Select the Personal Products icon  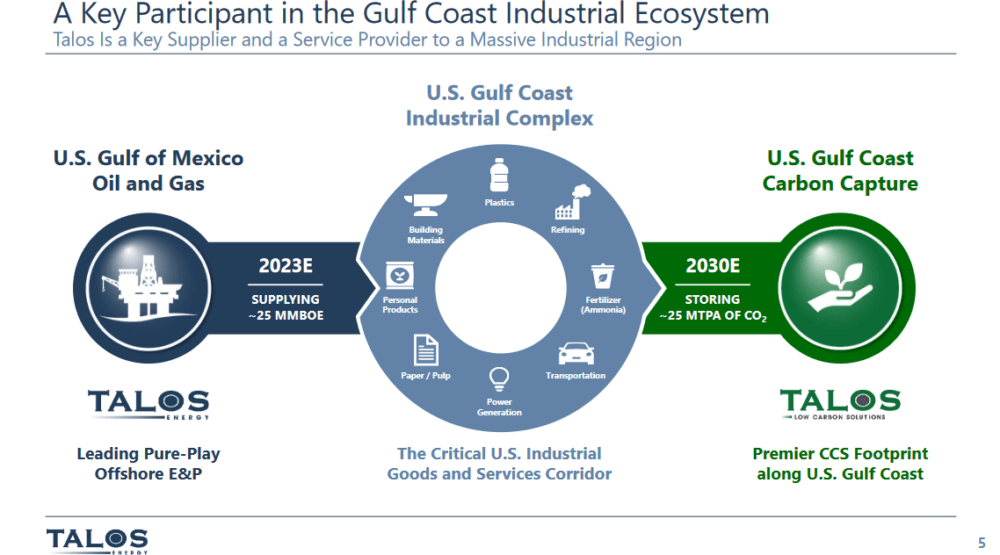[400, 276]
